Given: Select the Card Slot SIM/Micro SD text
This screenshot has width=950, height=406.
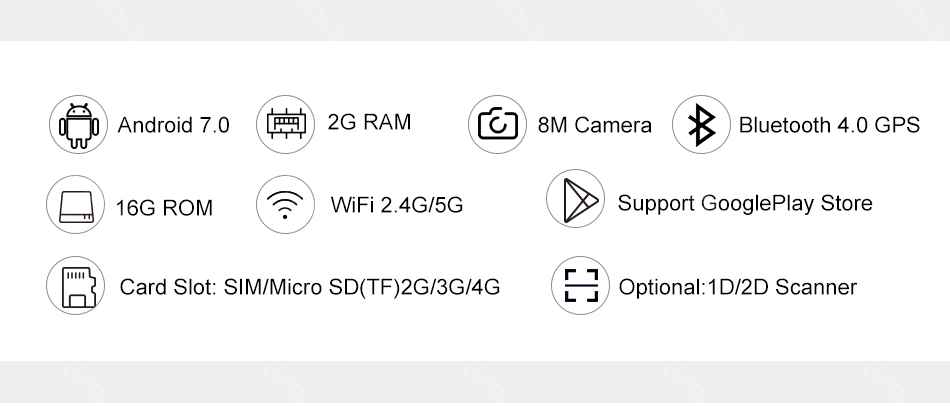Looking at the screenshot, I should click(x=310, y=287).
